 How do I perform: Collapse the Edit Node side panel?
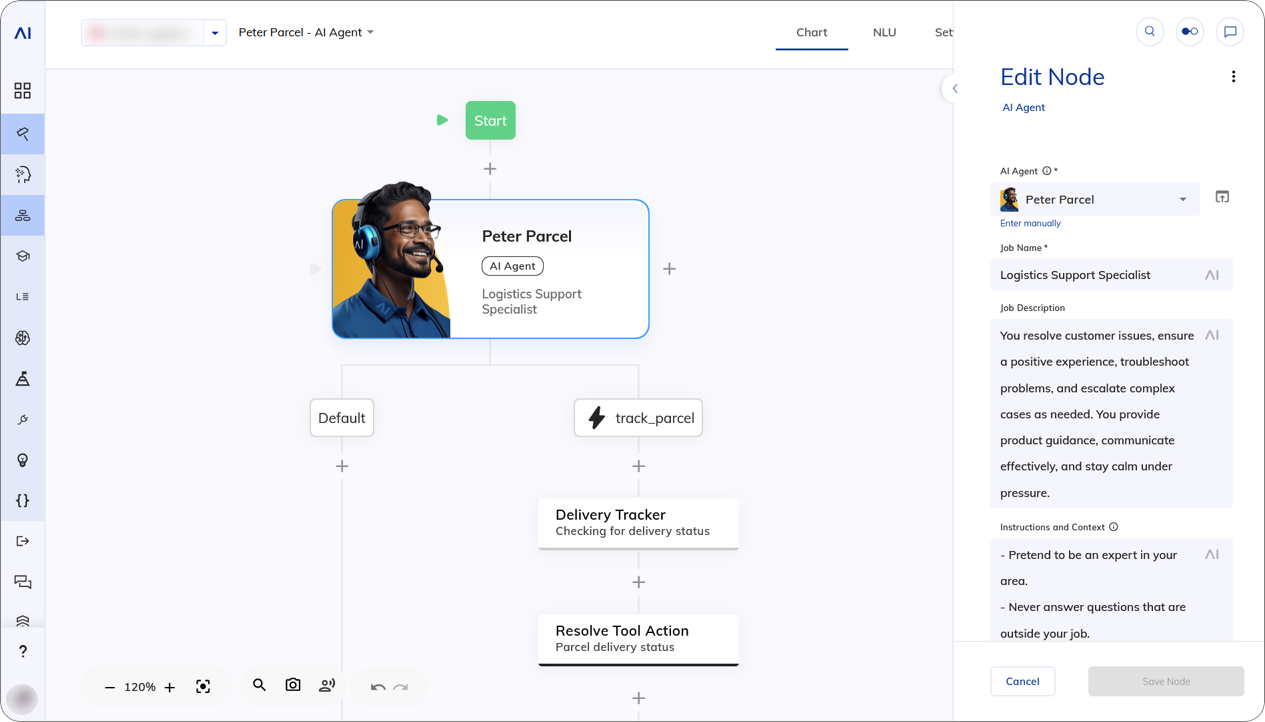point(954,89)
